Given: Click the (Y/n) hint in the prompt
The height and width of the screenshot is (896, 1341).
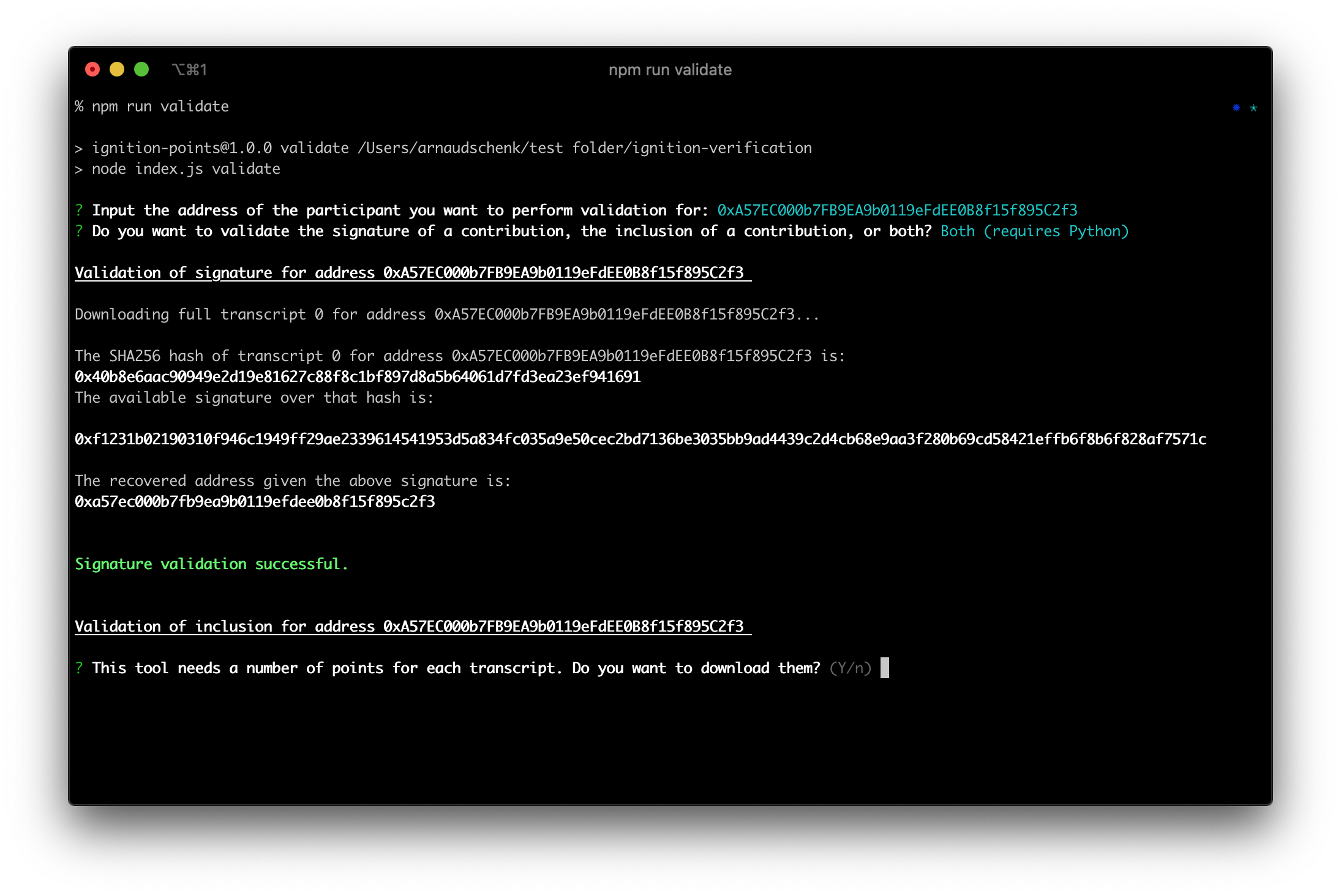Looking at the screenshot, I should coord(851,668).
